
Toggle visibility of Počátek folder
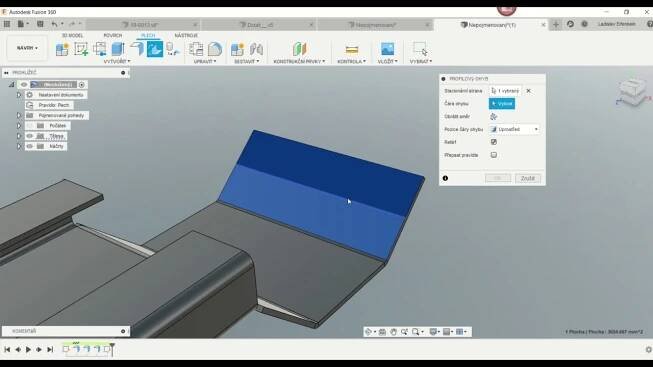point(30,125)
